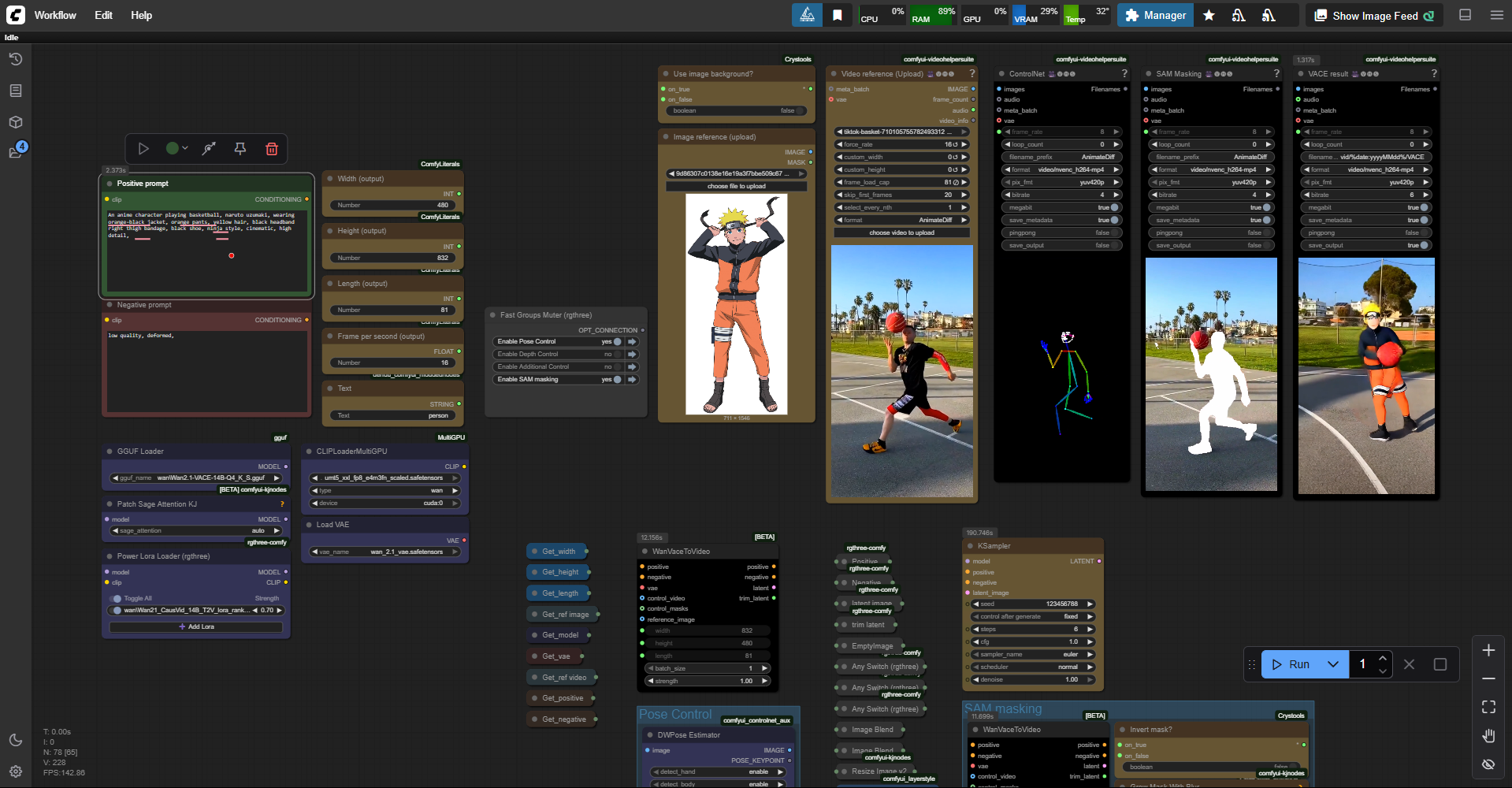1512x788 pixels.
Task: Toggle link visibility eye icon
Action: tap(1488, 764)
